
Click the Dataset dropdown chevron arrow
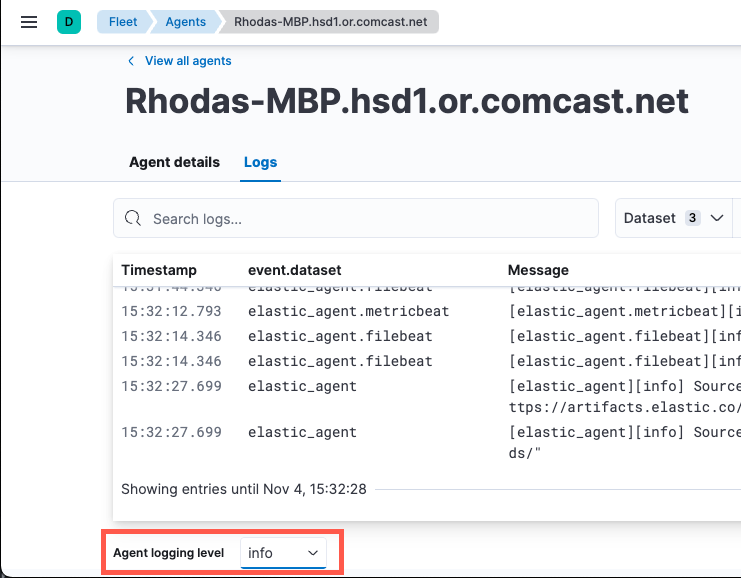[x=716, y=218]
